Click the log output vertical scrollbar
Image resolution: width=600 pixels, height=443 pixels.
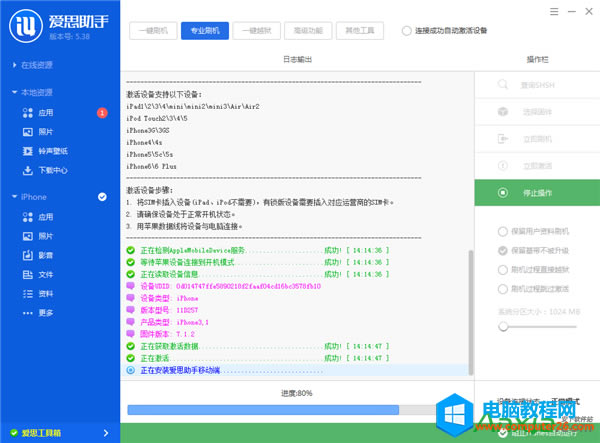coord(471,312)
